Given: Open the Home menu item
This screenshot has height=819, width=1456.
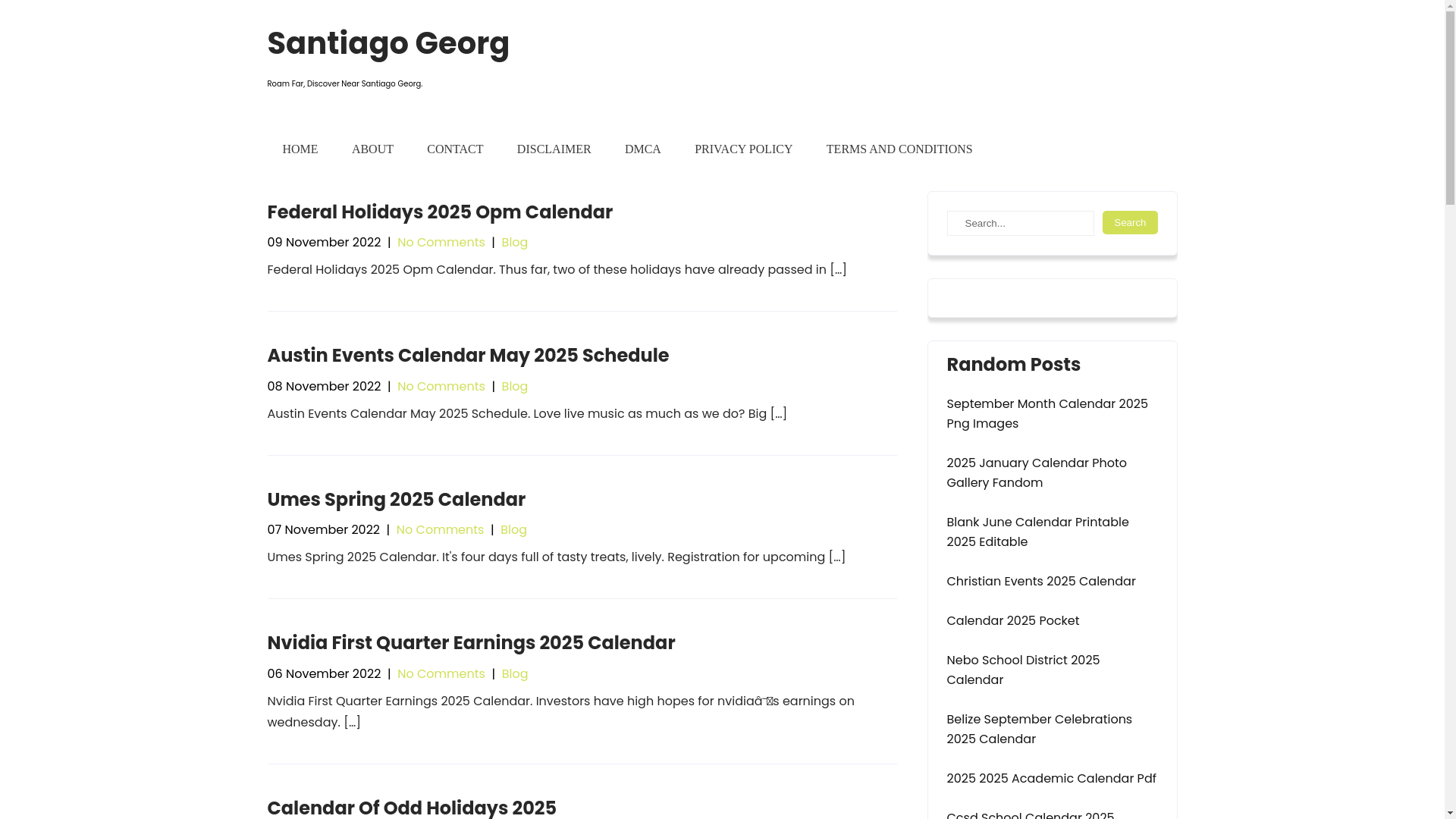Looking at the screenshot, I should coord(300,149).
